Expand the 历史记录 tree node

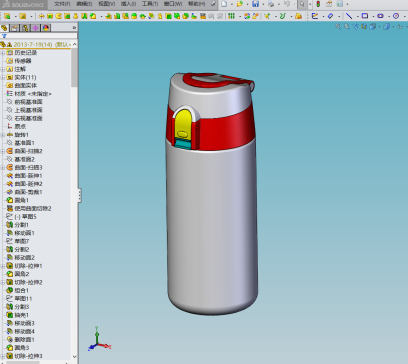pyautogui.click(x=3, y=53)
